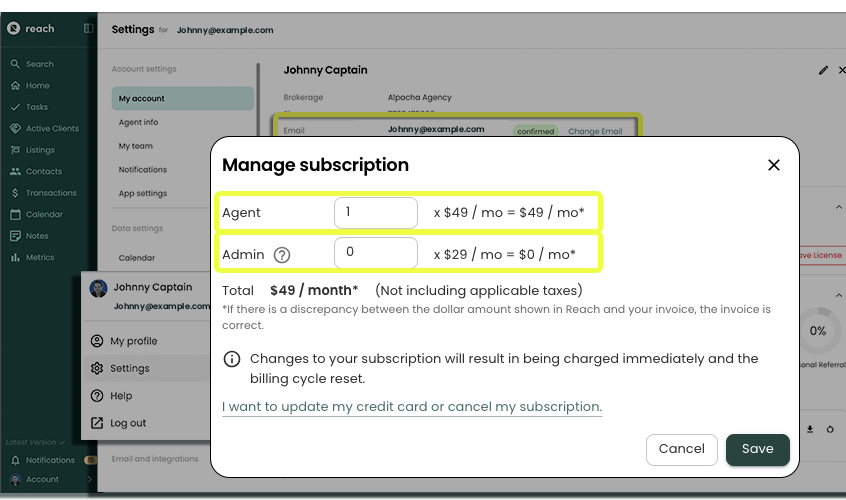Open Transactions from the sidebar
The height and width of the screenshot is (500, 846).
point(51,193)
